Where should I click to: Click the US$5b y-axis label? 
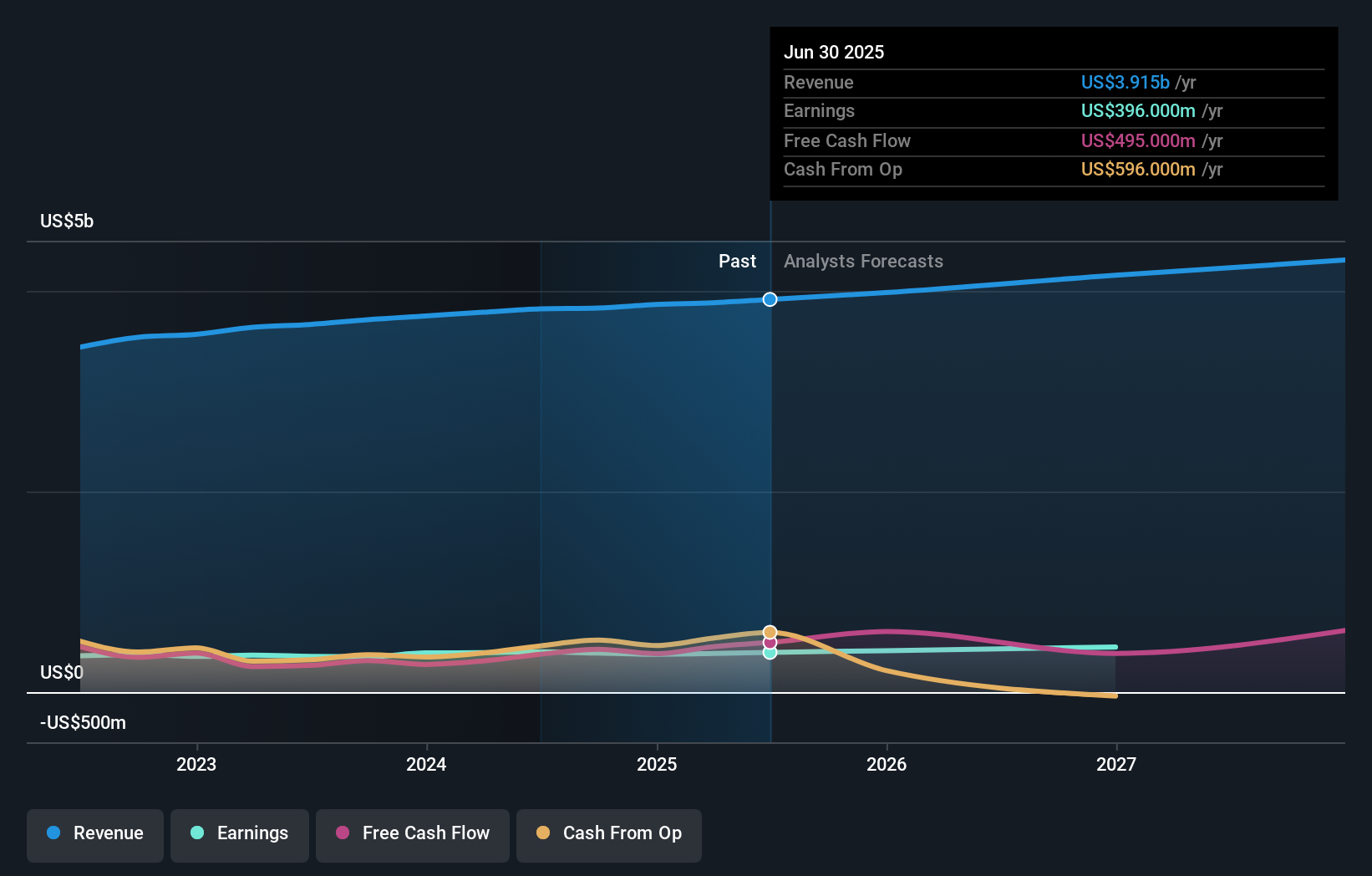[x=67, y=221]
